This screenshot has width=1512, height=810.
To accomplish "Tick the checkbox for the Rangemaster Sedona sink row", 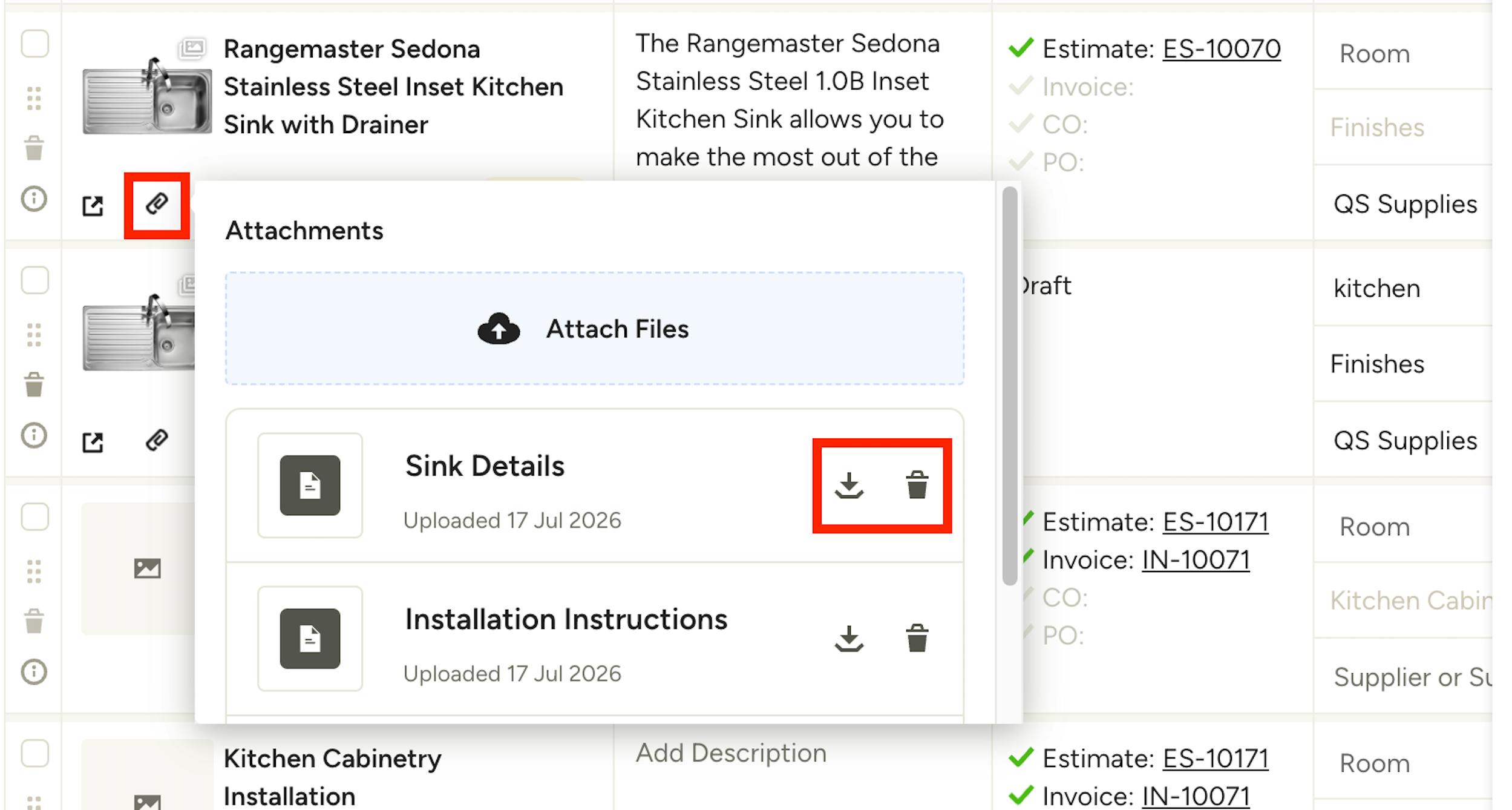I will (x=34, y=44).
